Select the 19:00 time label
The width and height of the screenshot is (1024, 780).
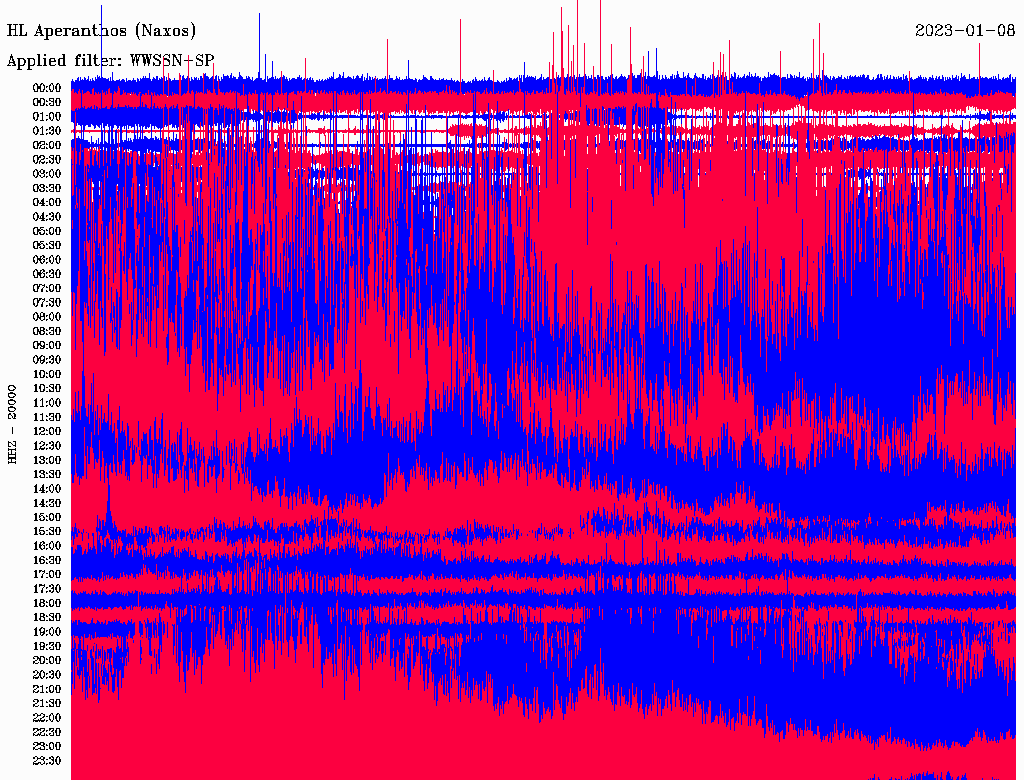tap(47, 632)
